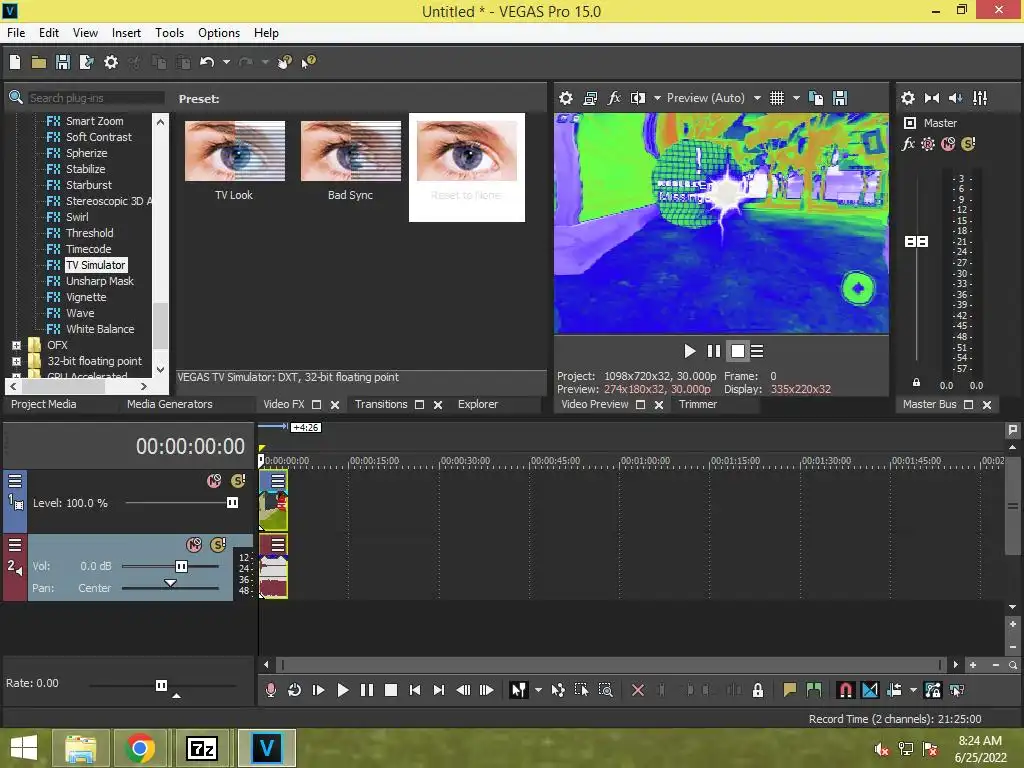Open the mixing console icon

click(x=980, y=98)
